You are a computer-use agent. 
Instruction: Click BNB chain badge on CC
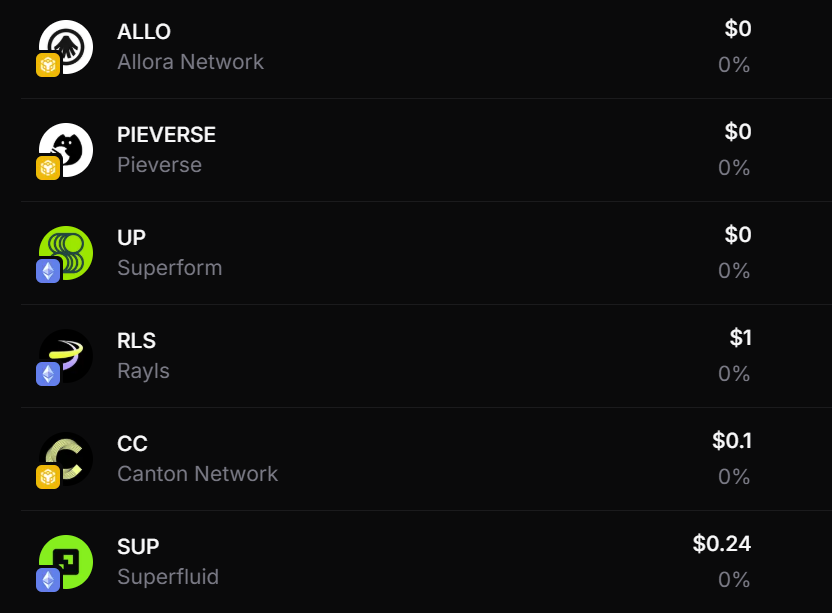pos(48,477)
